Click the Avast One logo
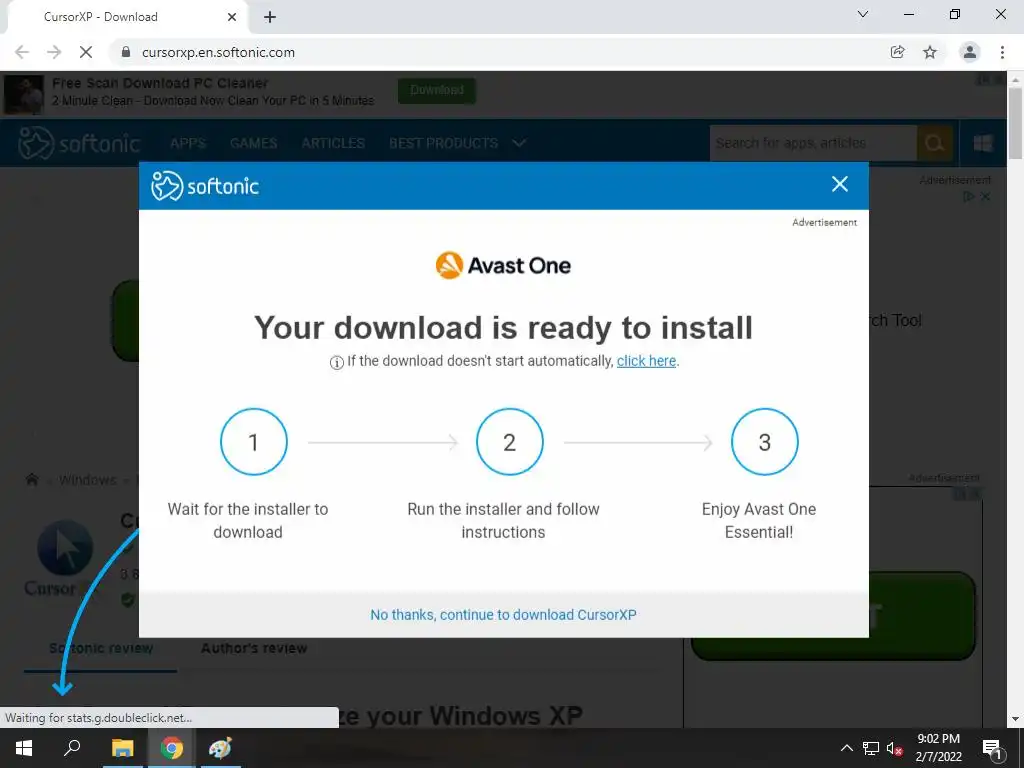The width and height of the screenshot is (1024, 768). 503,265
